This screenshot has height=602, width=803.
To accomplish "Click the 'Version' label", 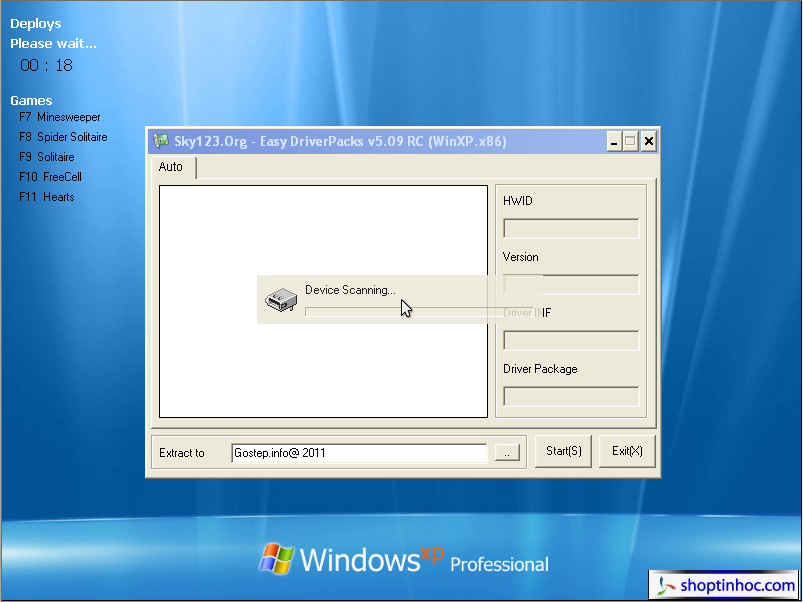I will [520, 257].
